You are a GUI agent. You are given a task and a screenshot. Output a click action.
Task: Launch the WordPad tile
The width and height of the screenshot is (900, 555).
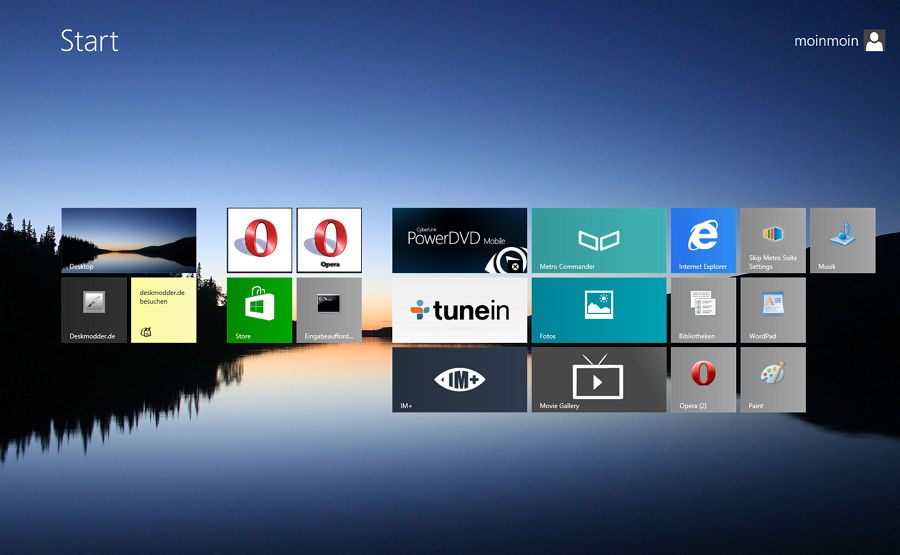(773, 310)
